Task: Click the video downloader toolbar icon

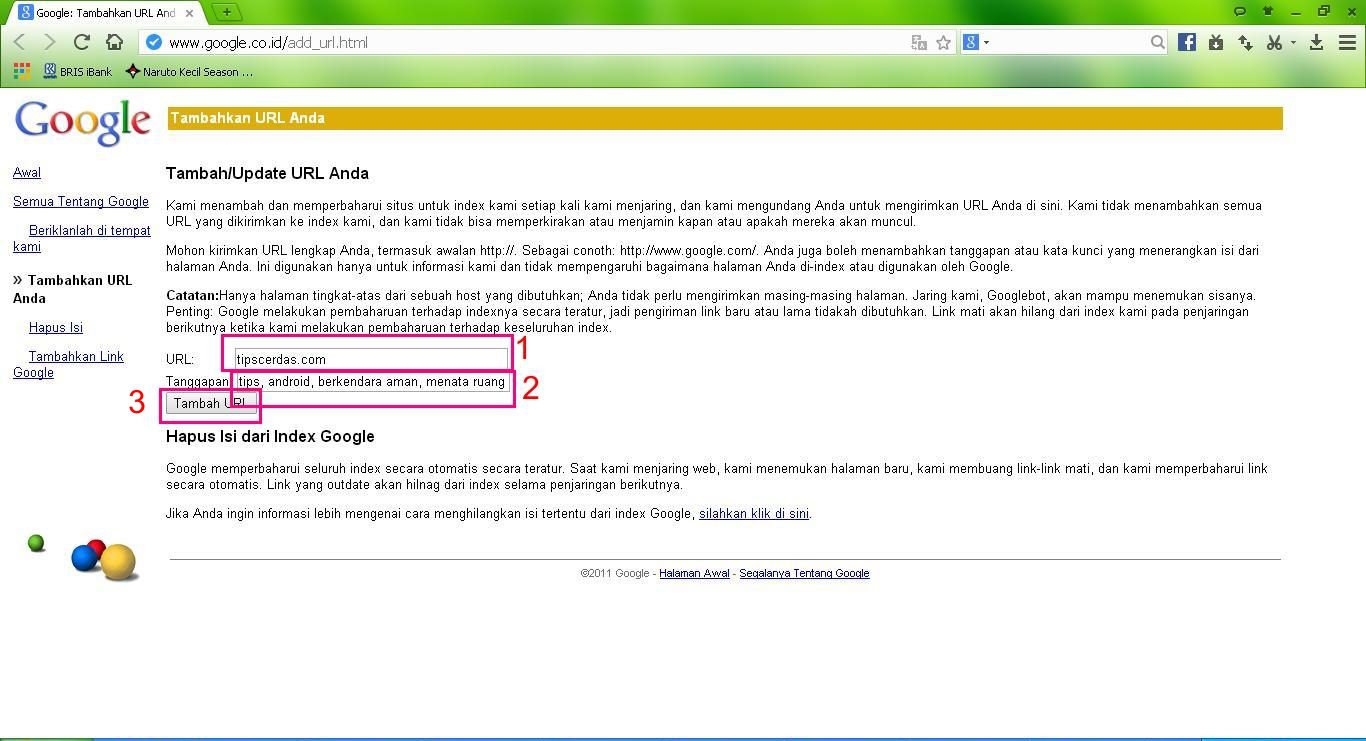Action: point(1216,42)
